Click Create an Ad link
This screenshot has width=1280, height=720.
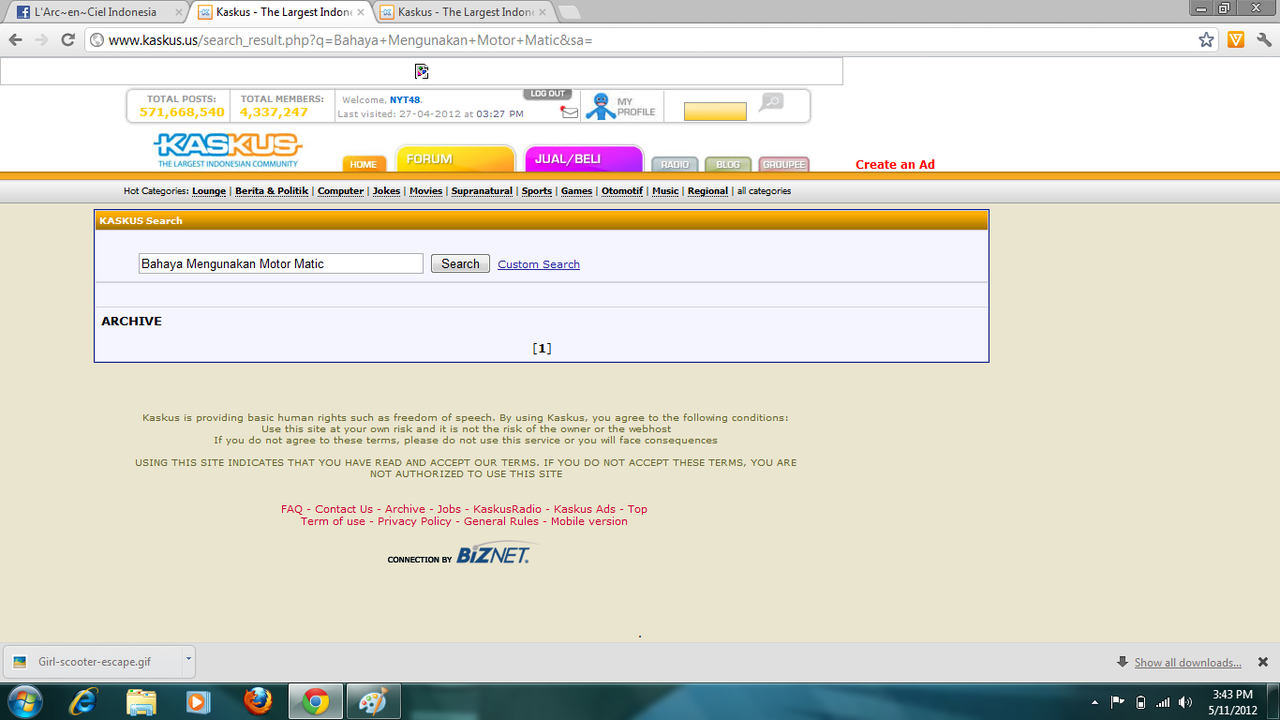895,165
